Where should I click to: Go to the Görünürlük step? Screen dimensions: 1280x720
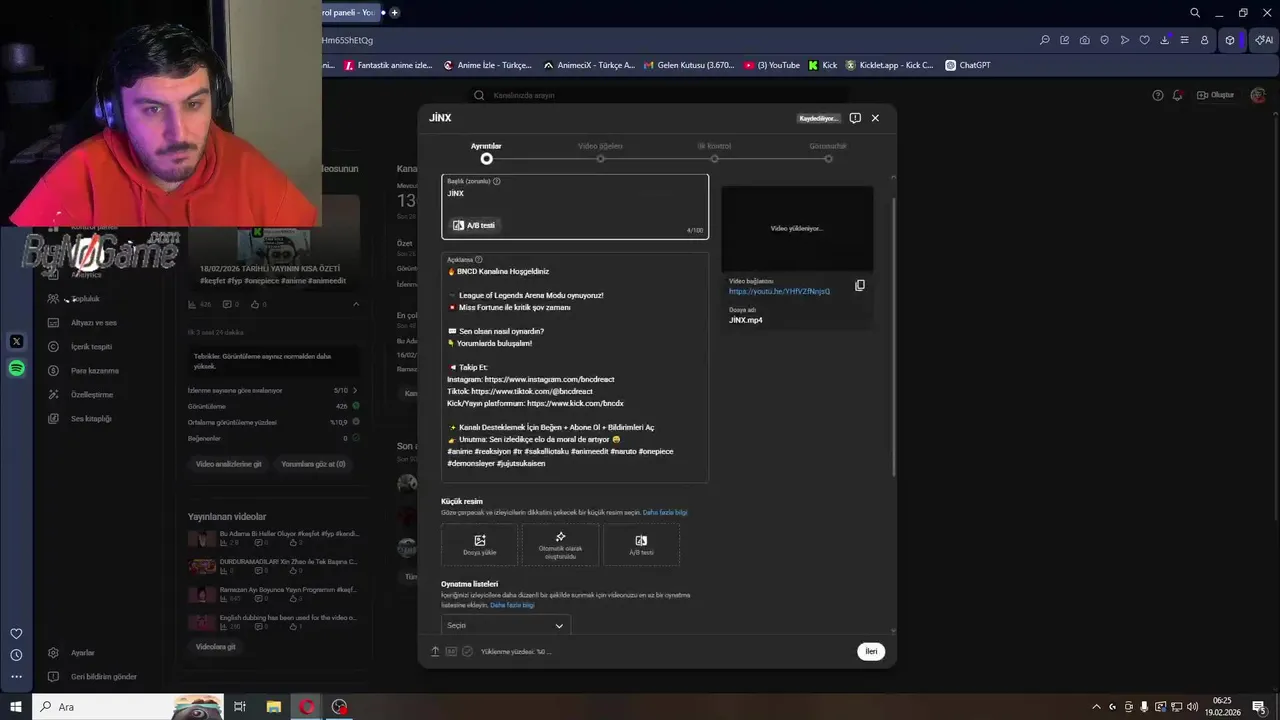coord(828,151)
